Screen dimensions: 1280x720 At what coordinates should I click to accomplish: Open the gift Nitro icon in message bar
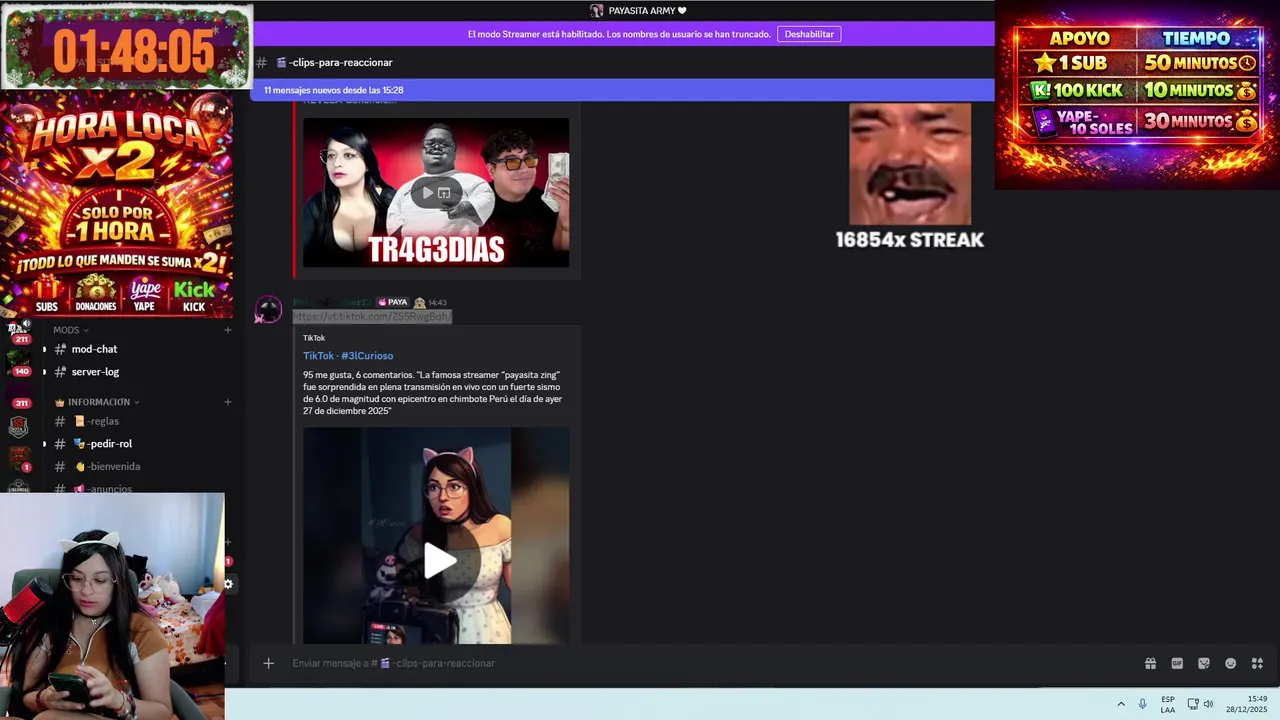click(1150, 663)
